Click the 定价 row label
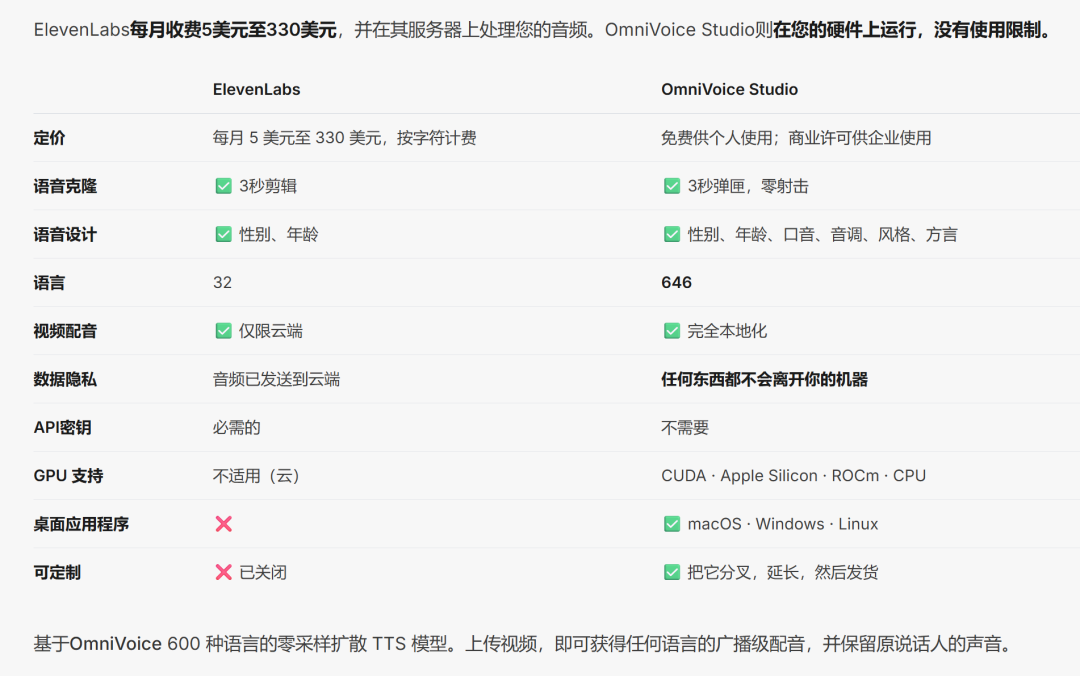Viewport: 1080px width, 676px height. (49, 138)
